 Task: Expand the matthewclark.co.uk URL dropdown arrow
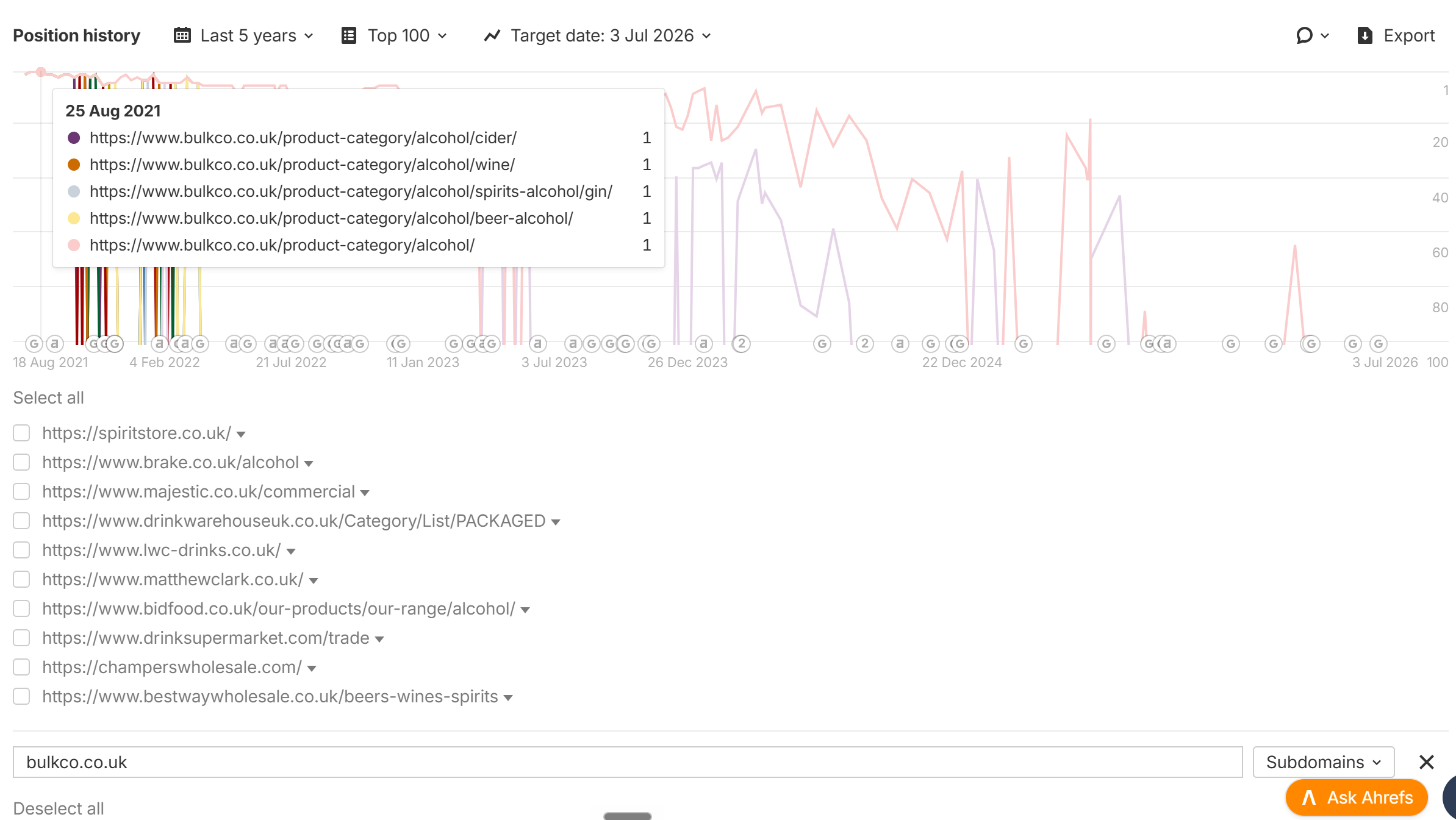tap(314, 581)
